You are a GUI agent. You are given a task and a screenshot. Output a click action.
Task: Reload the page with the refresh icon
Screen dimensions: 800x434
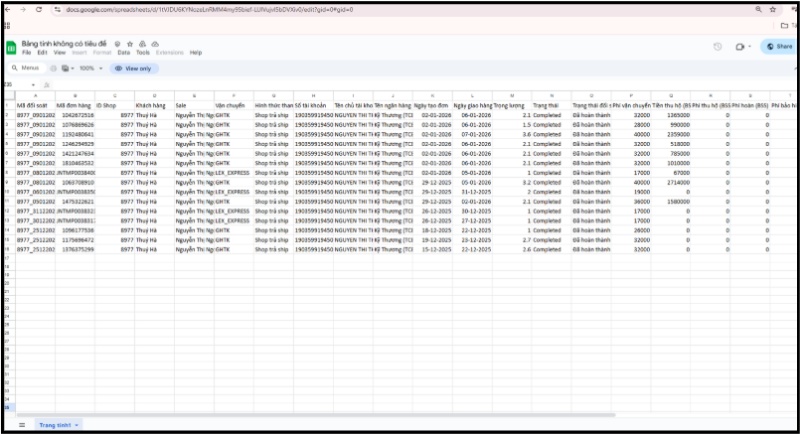[39, 10]
